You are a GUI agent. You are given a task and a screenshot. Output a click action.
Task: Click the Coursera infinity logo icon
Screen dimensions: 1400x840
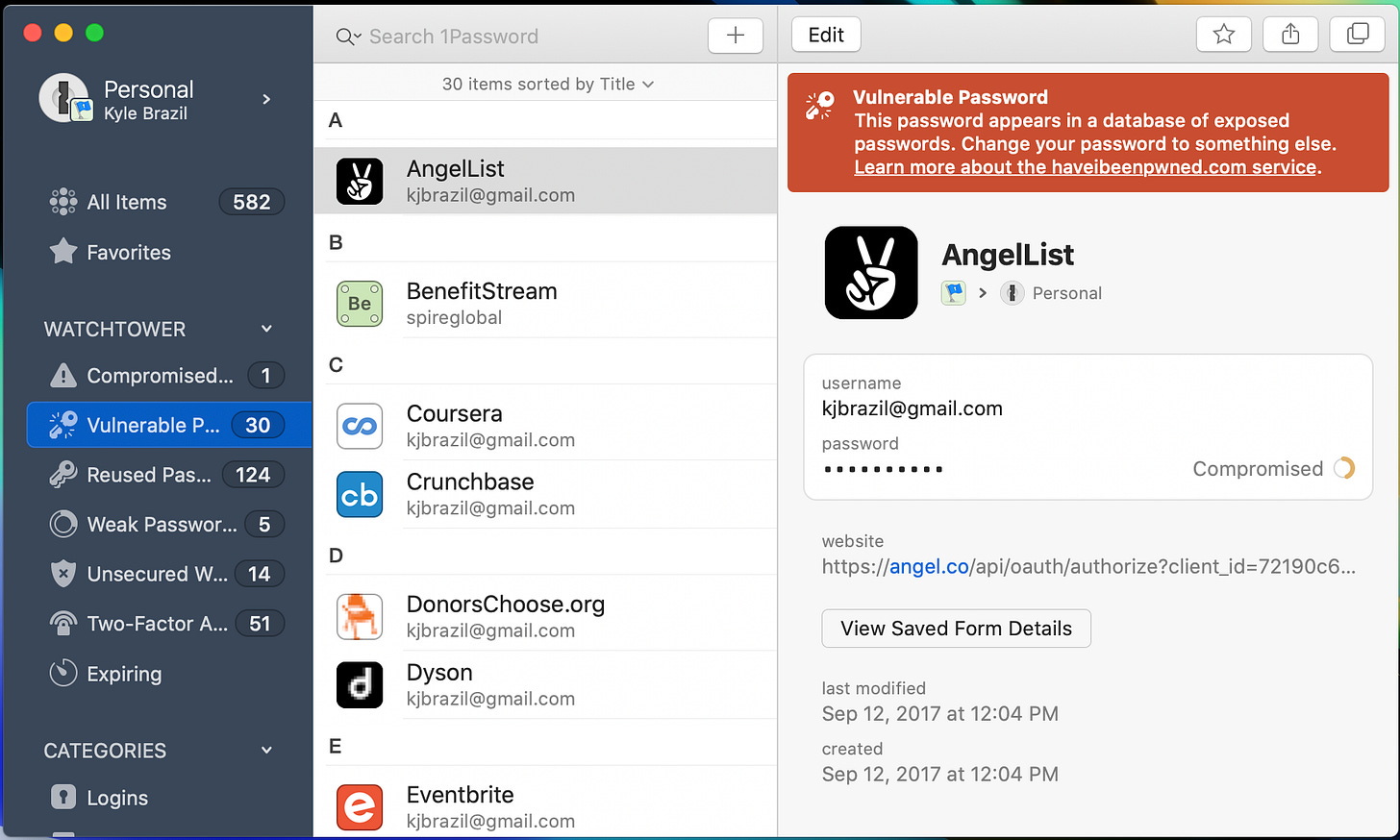pos(360,426)
